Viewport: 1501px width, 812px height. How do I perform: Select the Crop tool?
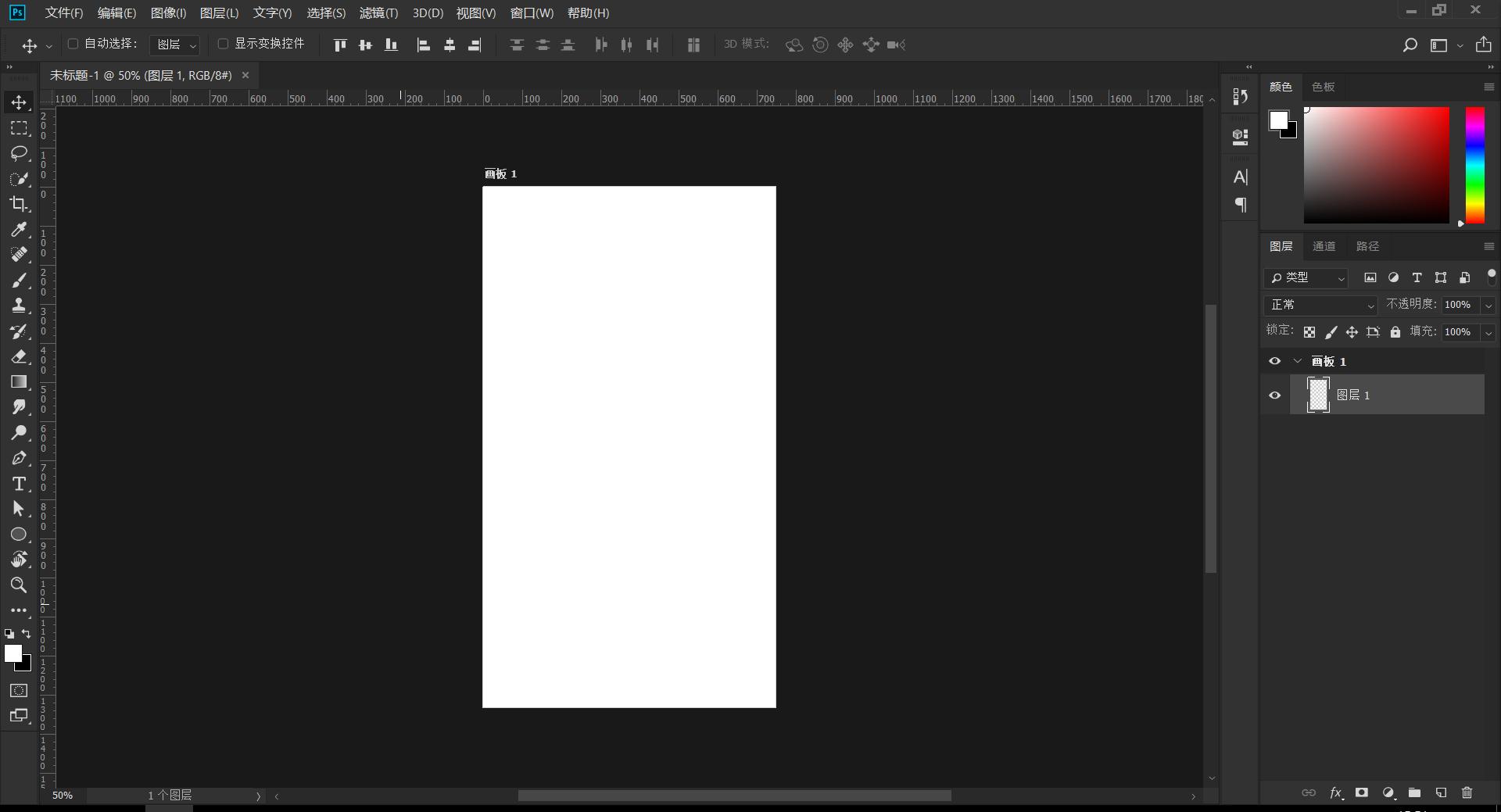(19, 204)
